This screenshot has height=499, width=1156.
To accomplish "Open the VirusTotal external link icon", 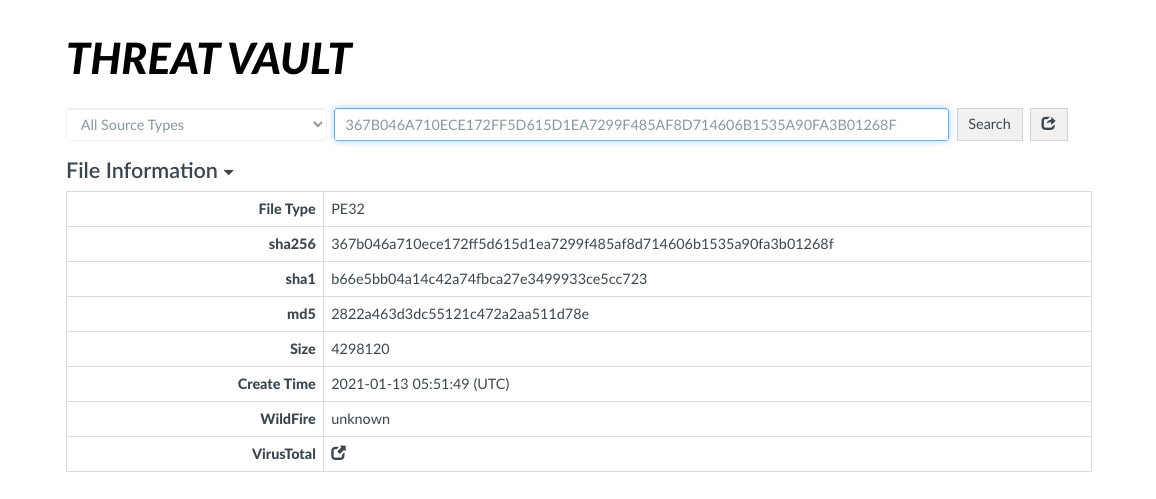I will tap(339, 453).
